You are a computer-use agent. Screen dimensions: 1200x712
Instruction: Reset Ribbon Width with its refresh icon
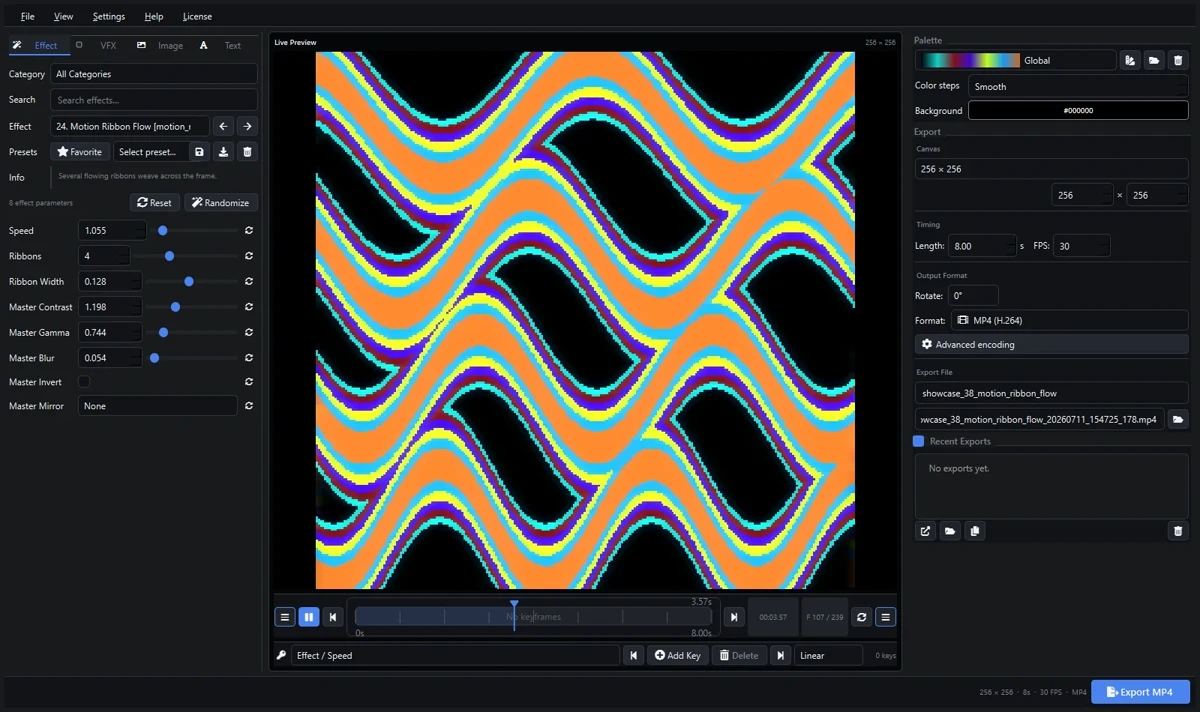(x=249, y=282)
